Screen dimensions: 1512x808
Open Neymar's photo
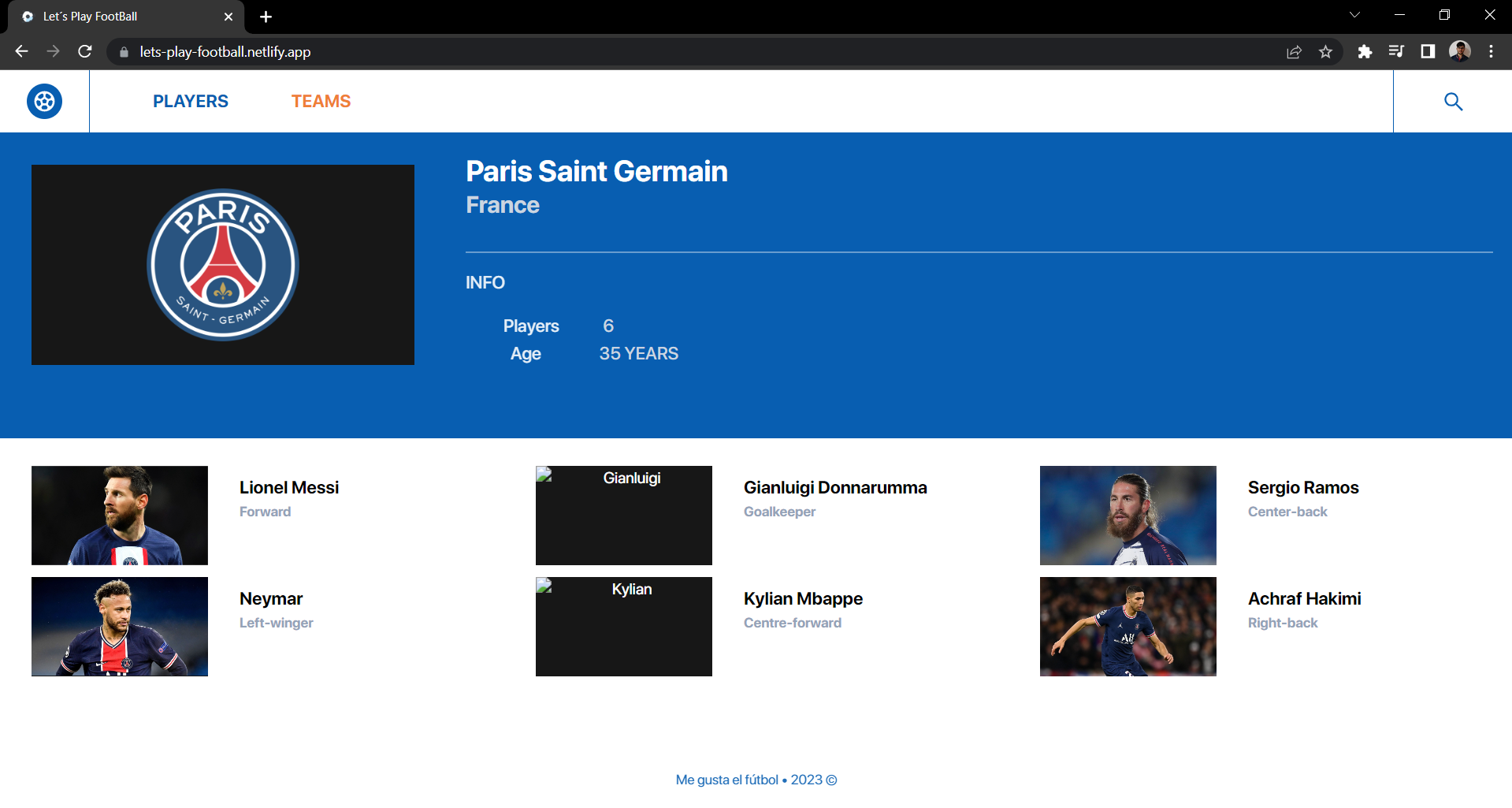pos(120,627)
